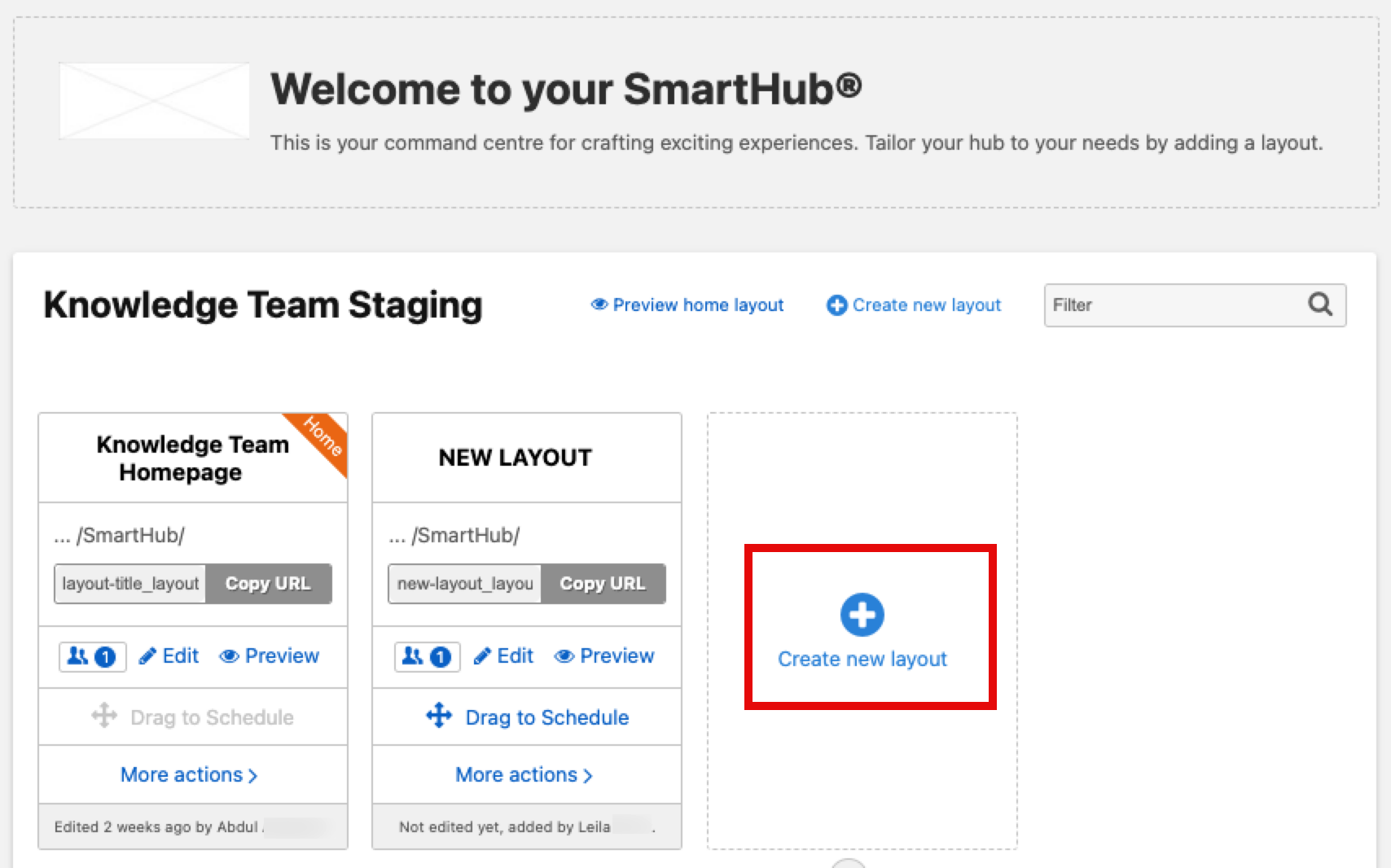Click greyed Drag to Schedule on Homepage card
Screen dimensions: 1391x868
193,717
